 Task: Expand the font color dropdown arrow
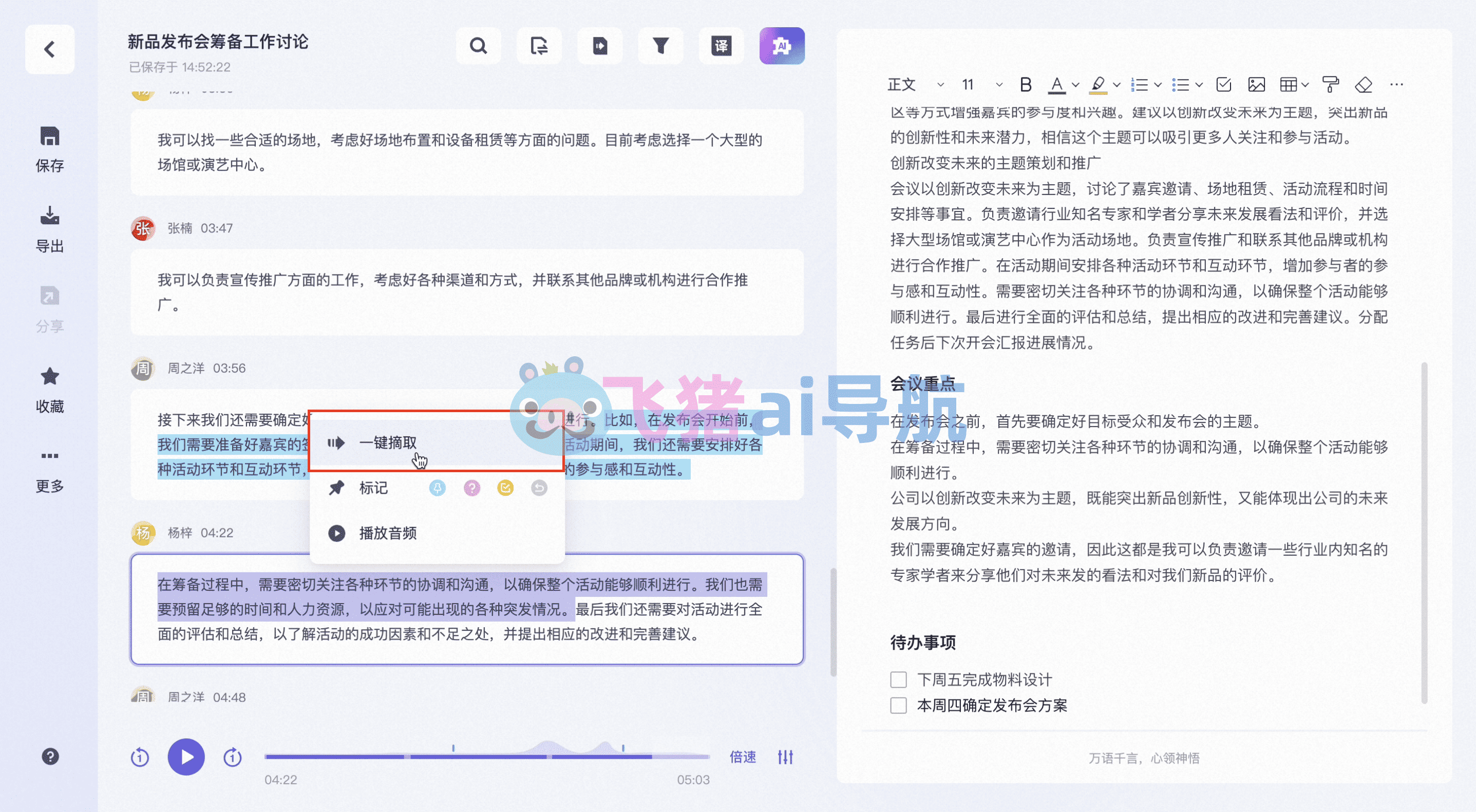(x=1075, y=85)
